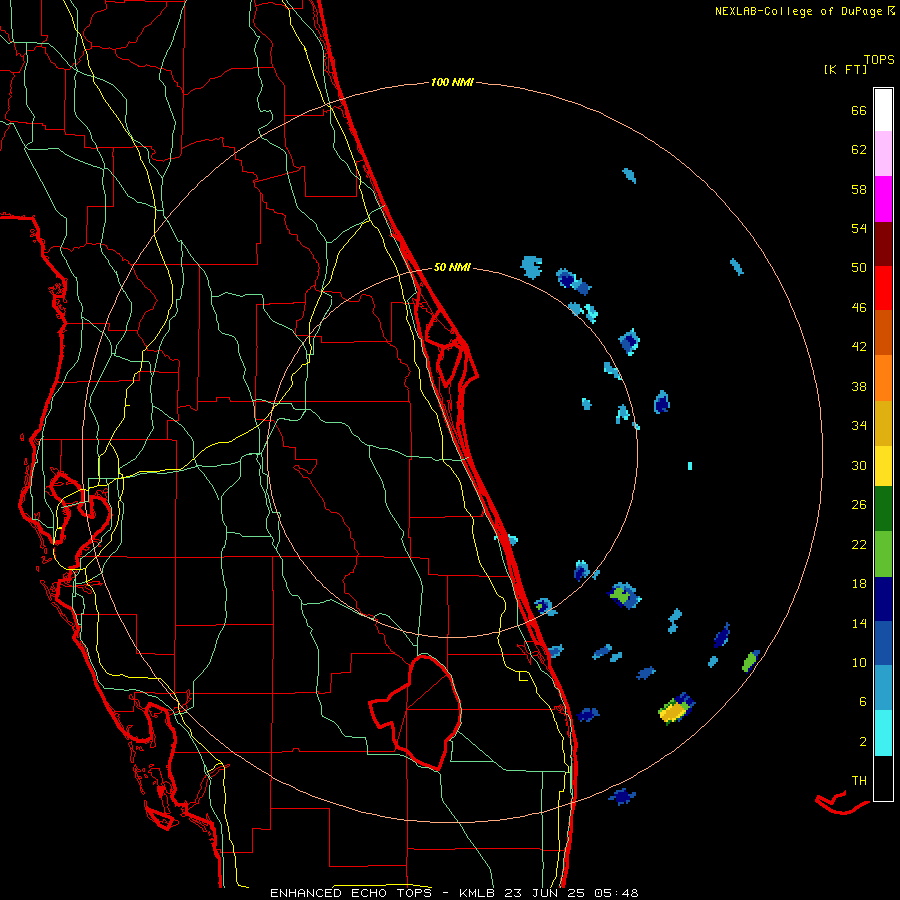Select the light blue legend band
The height and width of the screenshot is (900, 900).
point(883,688)
